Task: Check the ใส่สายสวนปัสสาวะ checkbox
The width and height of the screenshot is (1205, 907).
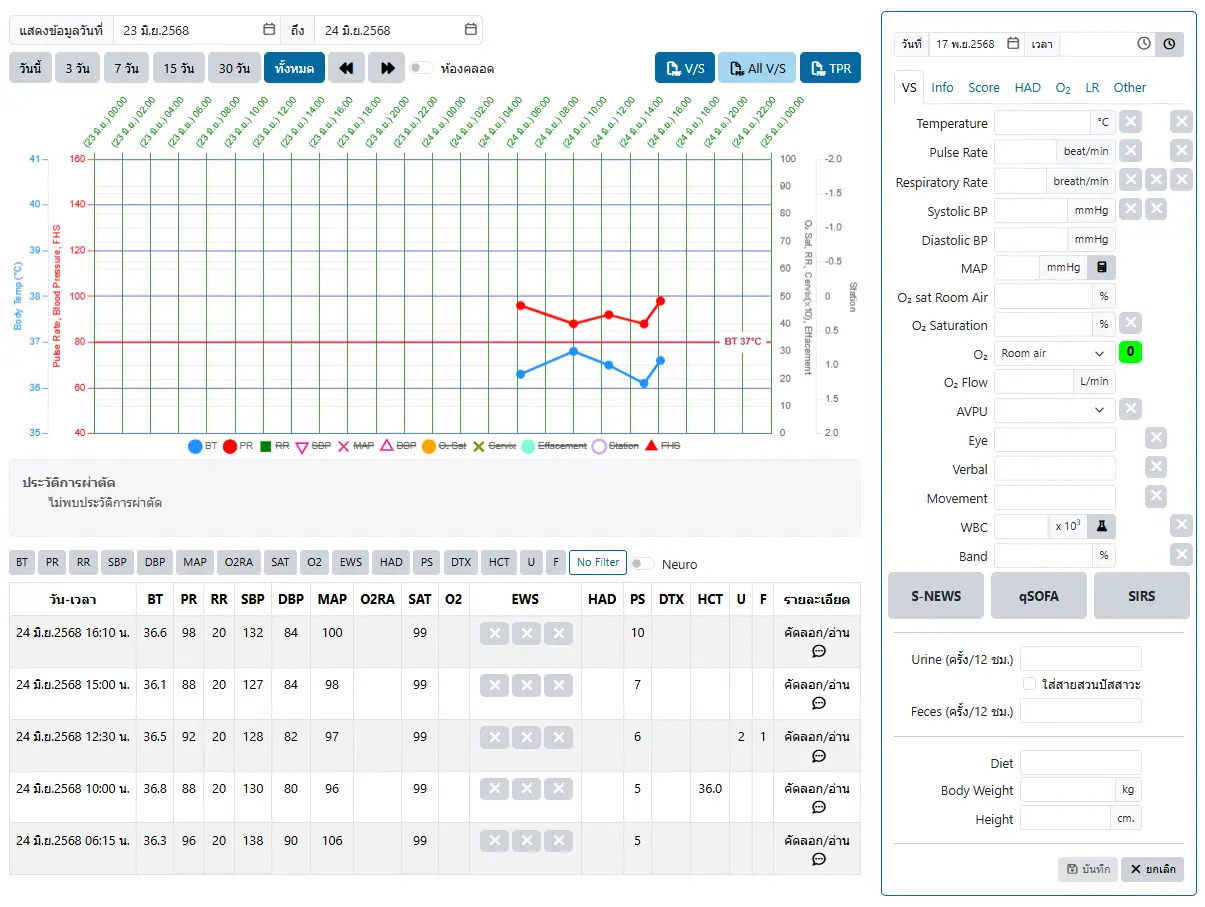Action: point(1029,684)
